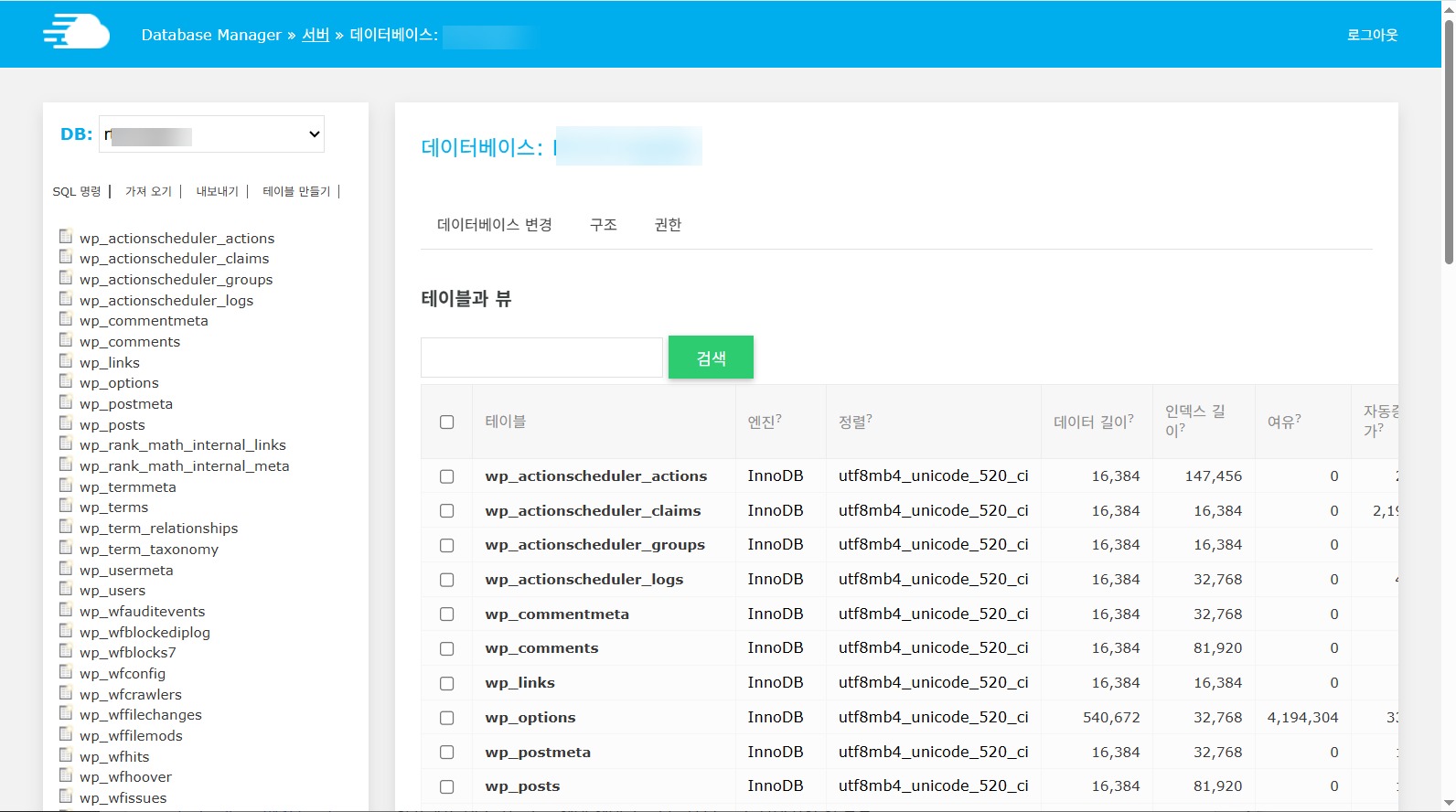1456x812 pixels.
Task: Click the 정렬 column help superscript
Action: (869, 417)
